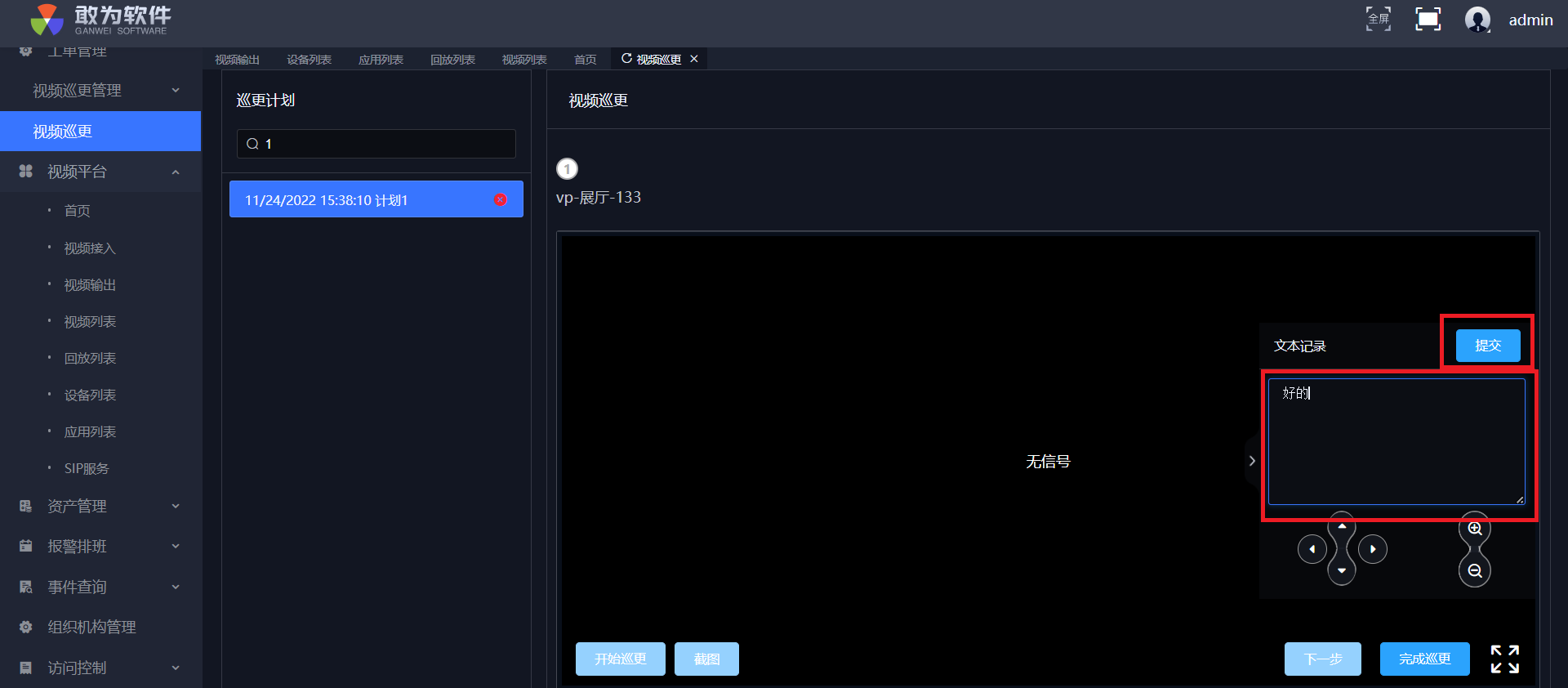Delete the 计划1 patrol plan via red icon
This screenshot has width=1568, height=688.
point(501,199)
